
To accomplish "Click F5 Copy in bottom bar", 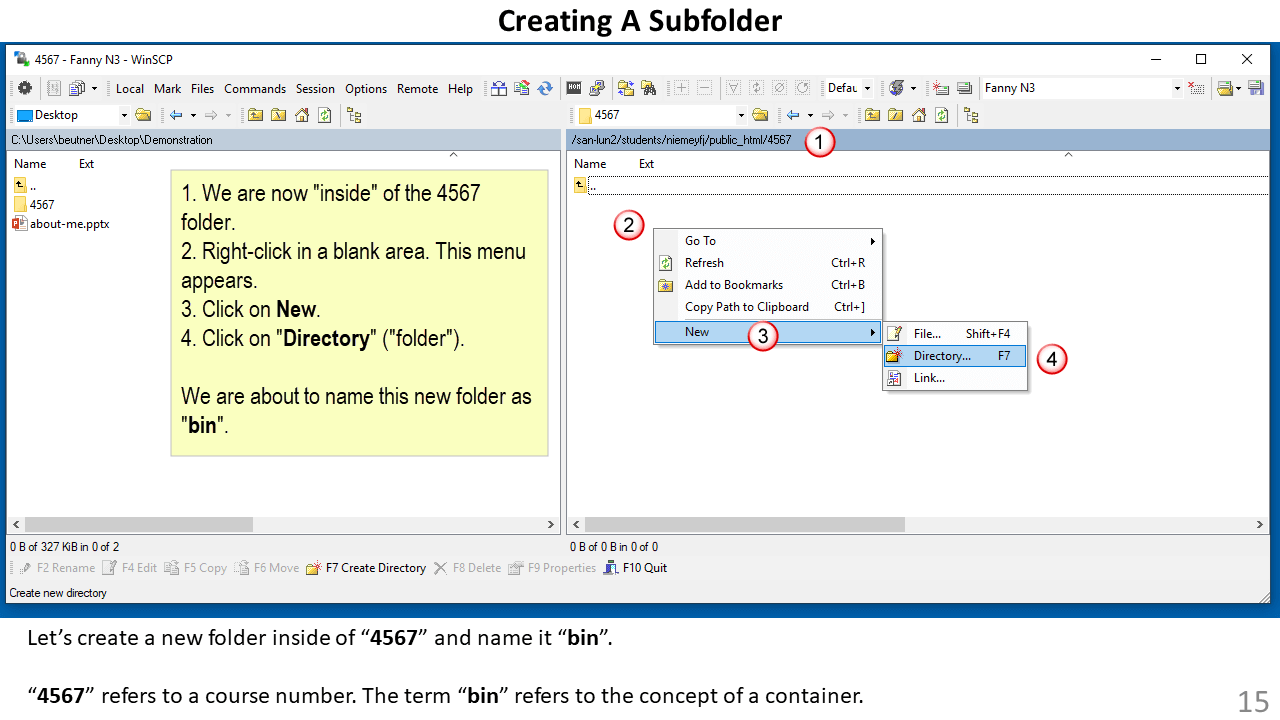I will coord(196,568).
